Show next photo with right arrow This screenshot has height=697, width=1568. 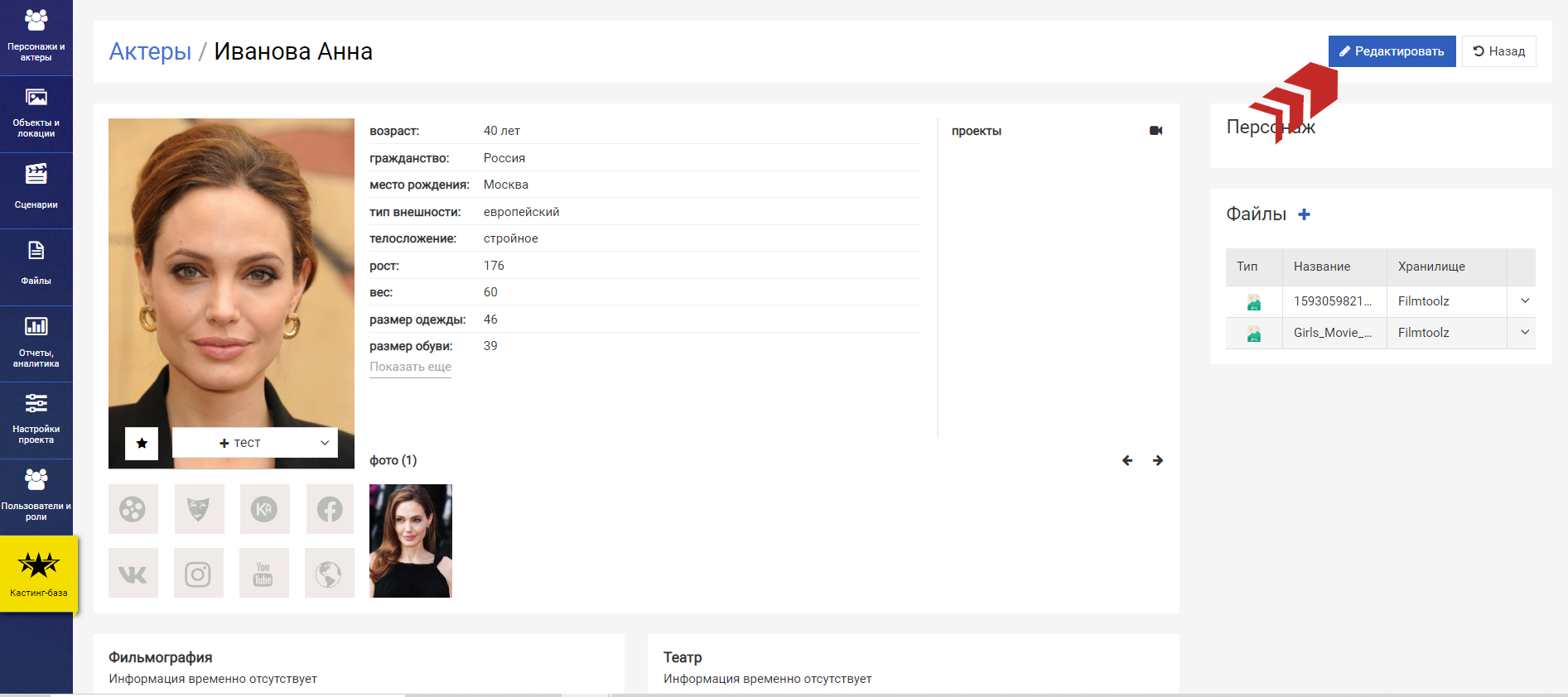click(x=1158, y=460)
